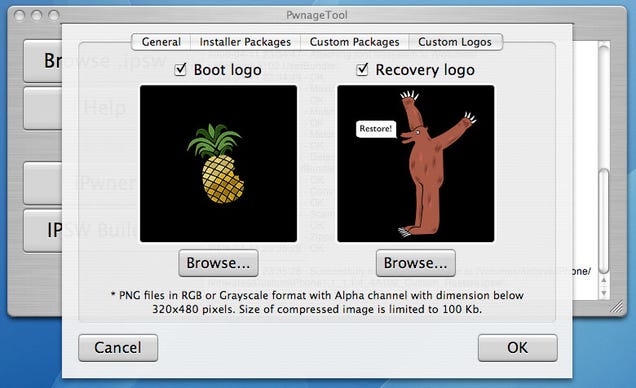The image size is (636, 388).
Task: Click the resize grip of PwnageTool window
Action: coord(617,306)
